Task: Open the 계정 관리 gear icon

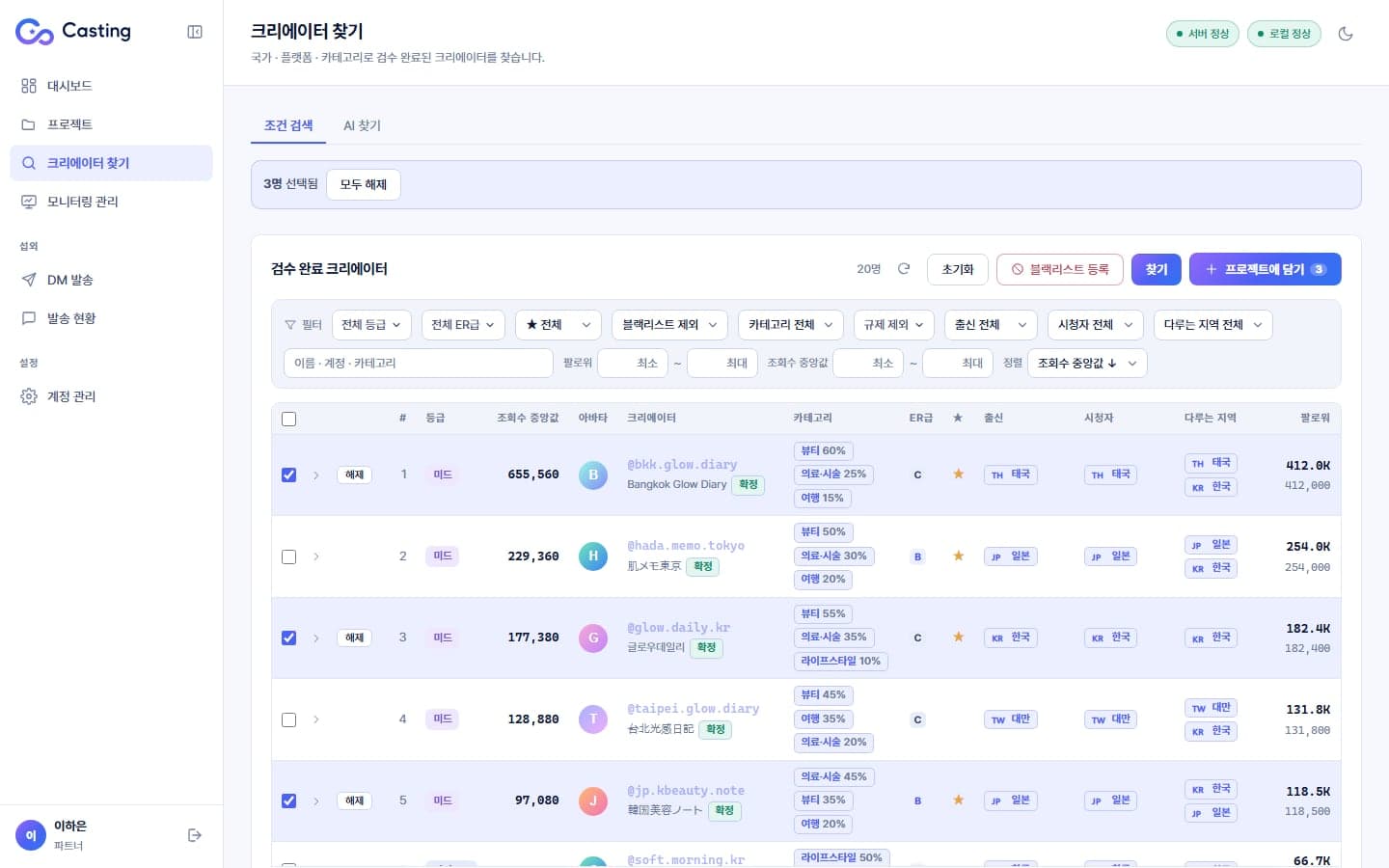Action: [29, 396]
